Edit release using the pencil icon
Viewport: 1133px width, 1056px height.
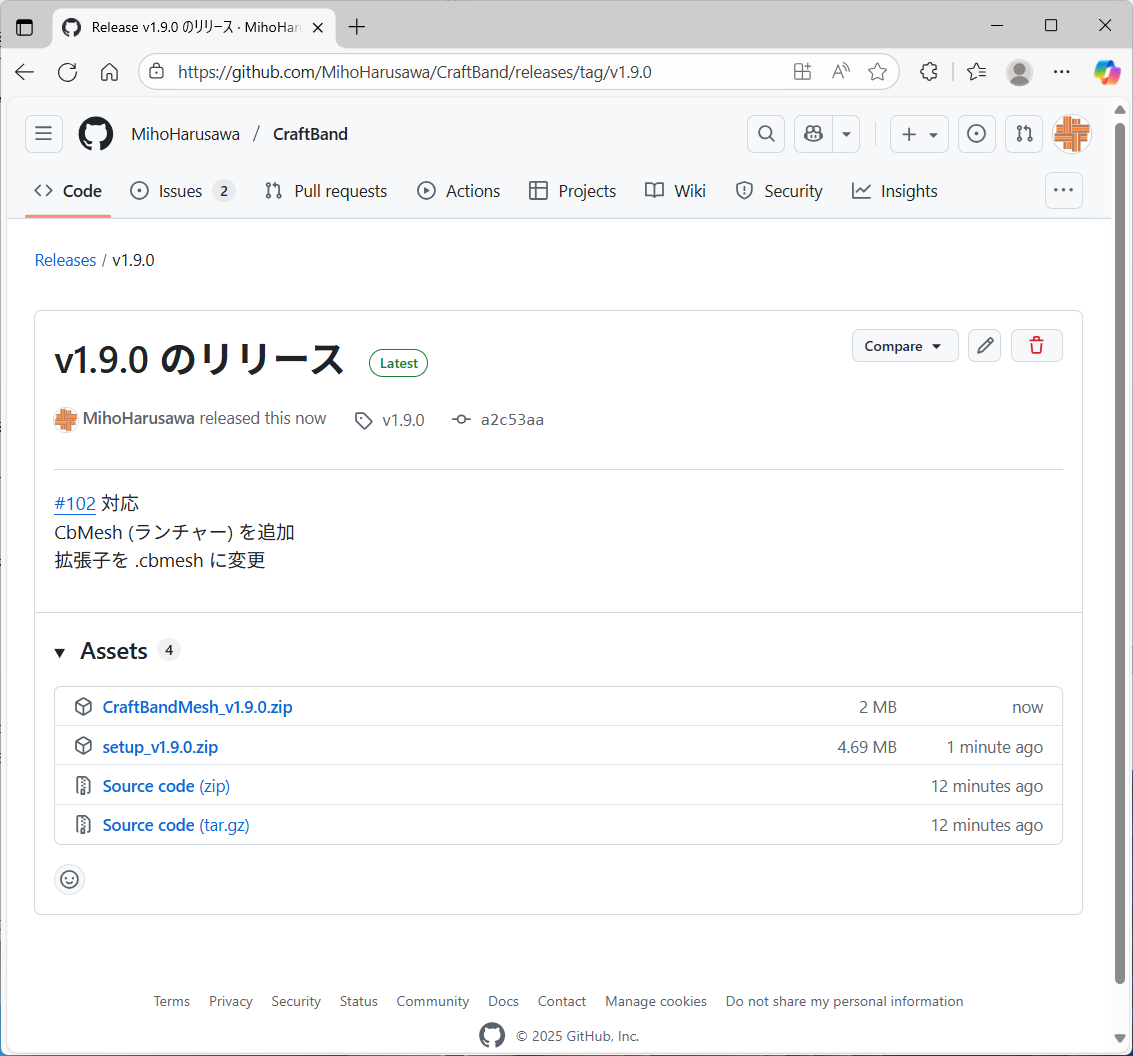(985, 346)
